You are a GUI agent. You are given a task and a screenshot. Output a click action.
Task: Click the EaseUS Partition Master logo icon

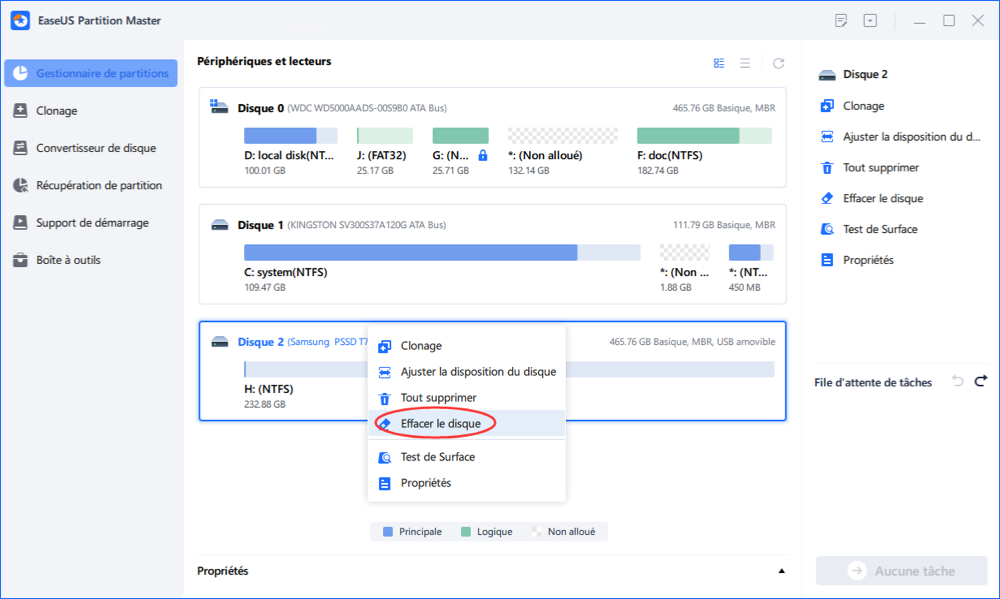click(20, 20)
